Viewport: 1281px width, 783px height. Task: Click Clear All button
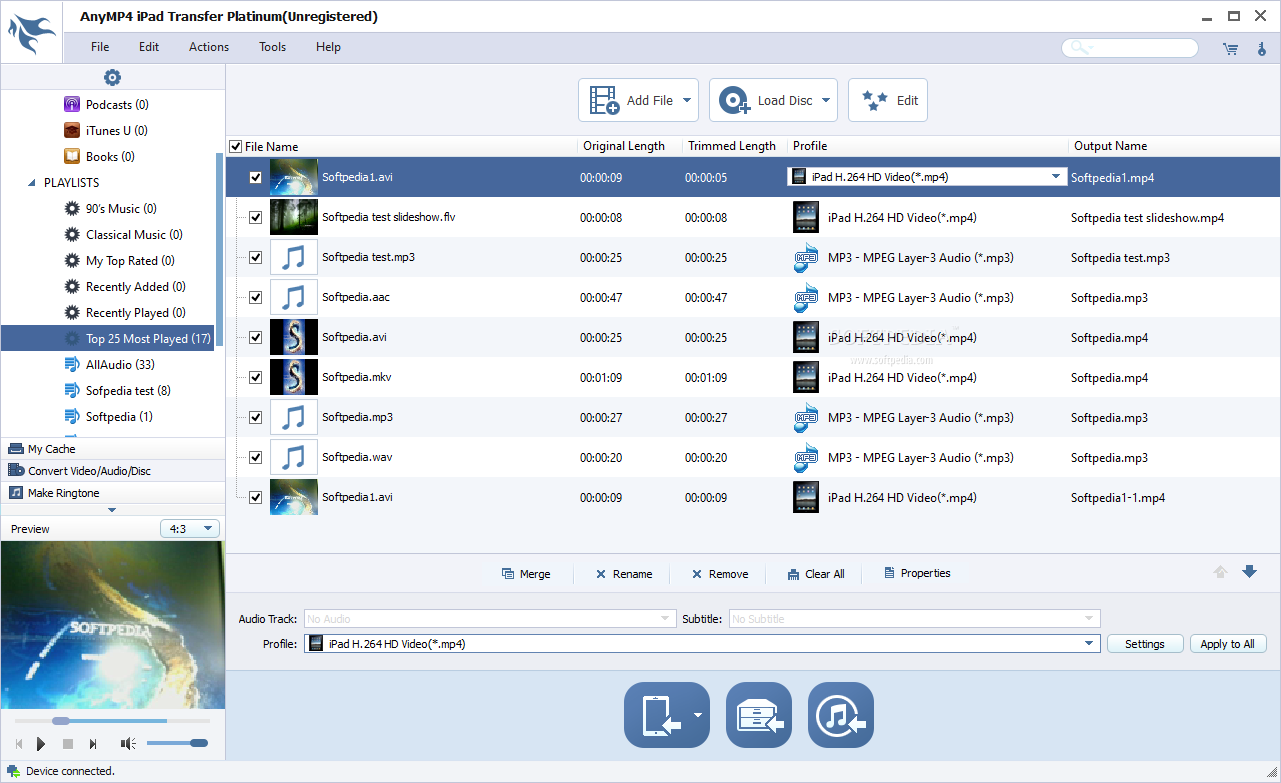pyautogui.click(x=816, y=574)
